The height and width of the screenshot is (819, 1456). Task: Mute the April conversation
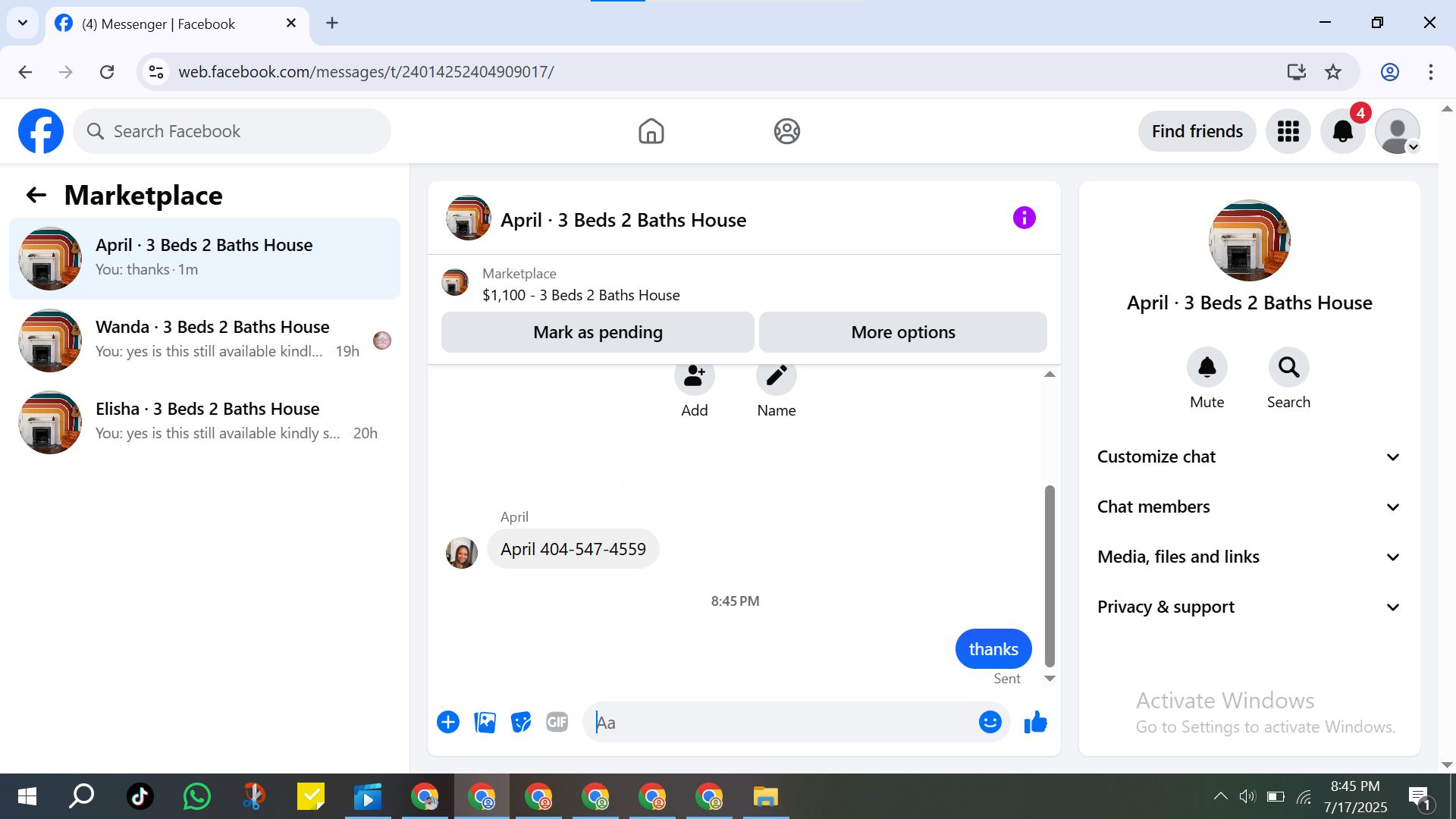[1207, 368]
